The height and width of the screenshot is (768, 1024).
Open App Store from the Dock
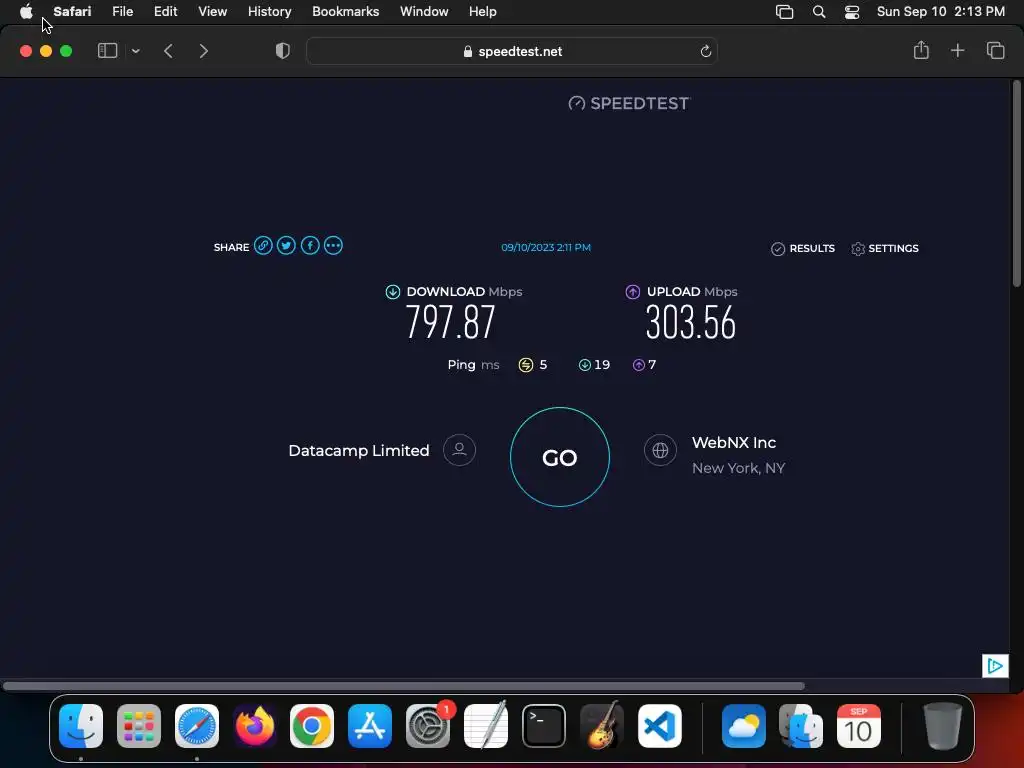(x=370, y=726)
